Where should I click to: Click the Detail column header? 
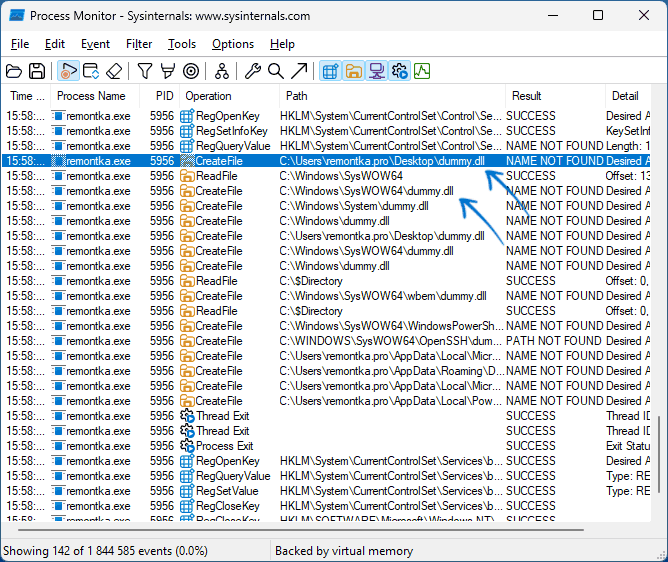pos(628,96)
